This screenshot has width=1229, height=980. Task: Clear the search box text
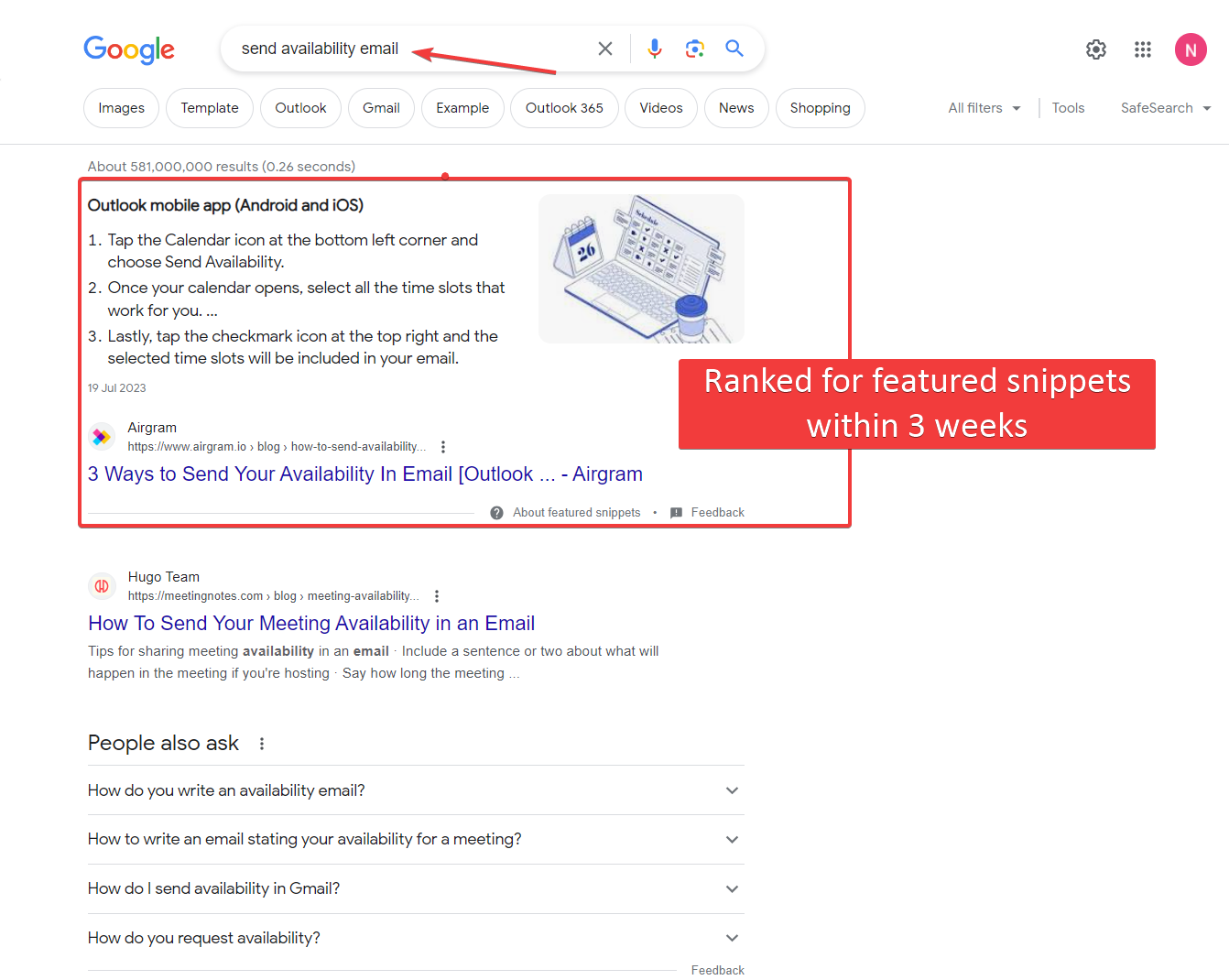tap(605, 49)
